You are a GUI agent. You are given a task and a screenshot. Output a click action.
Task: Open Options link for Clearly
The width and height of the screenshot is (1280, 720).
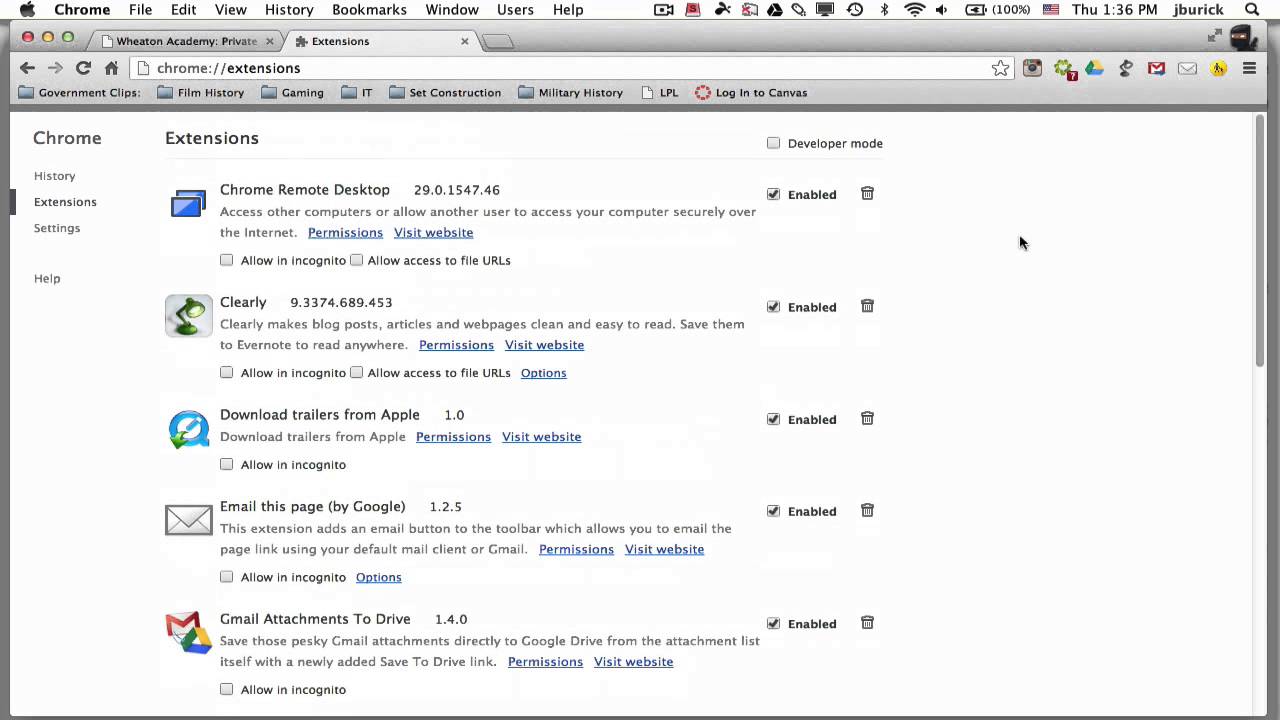pyautogui.click(x=543, y=373)
